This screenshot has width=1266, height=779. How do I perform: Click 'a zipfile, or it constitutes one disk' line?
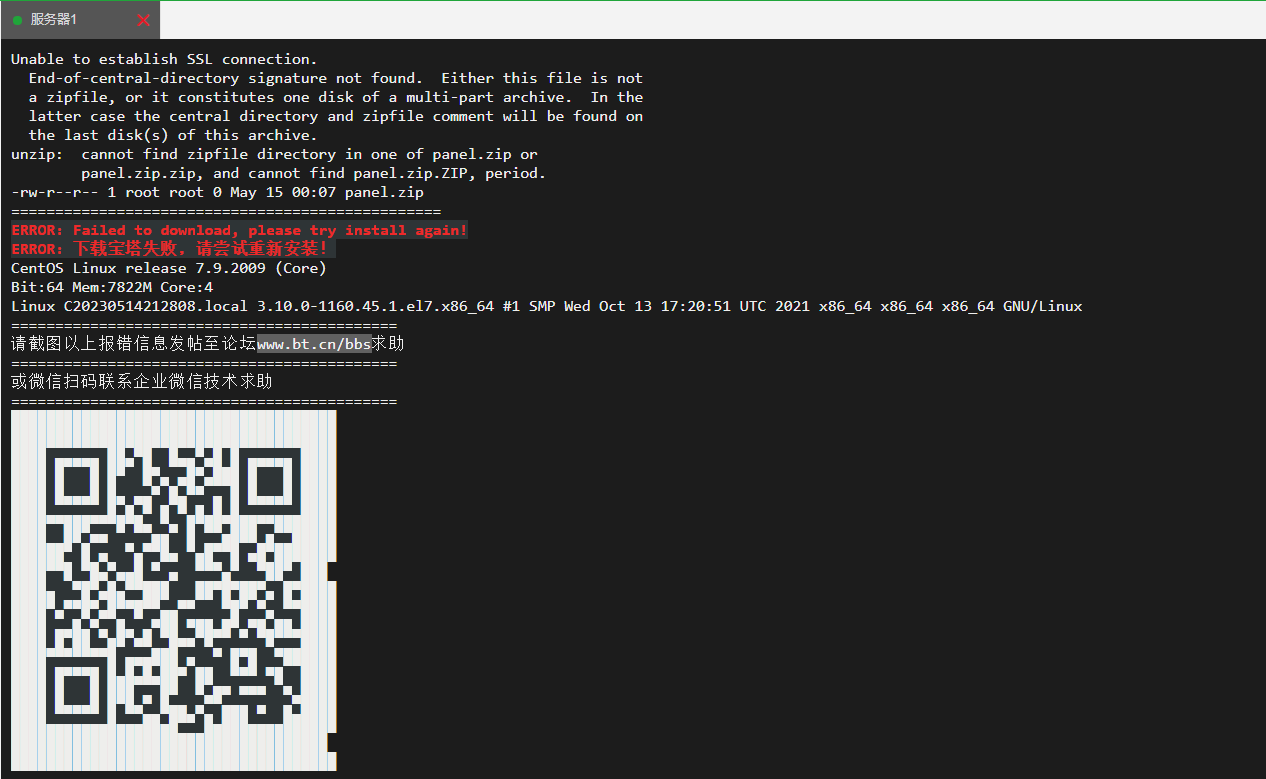(x=336, y=97)
